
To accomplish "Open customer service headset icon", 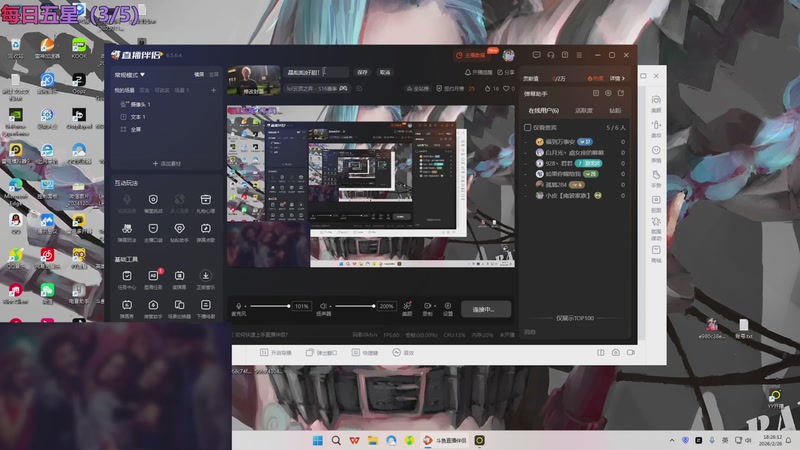I will coord(551,55).
